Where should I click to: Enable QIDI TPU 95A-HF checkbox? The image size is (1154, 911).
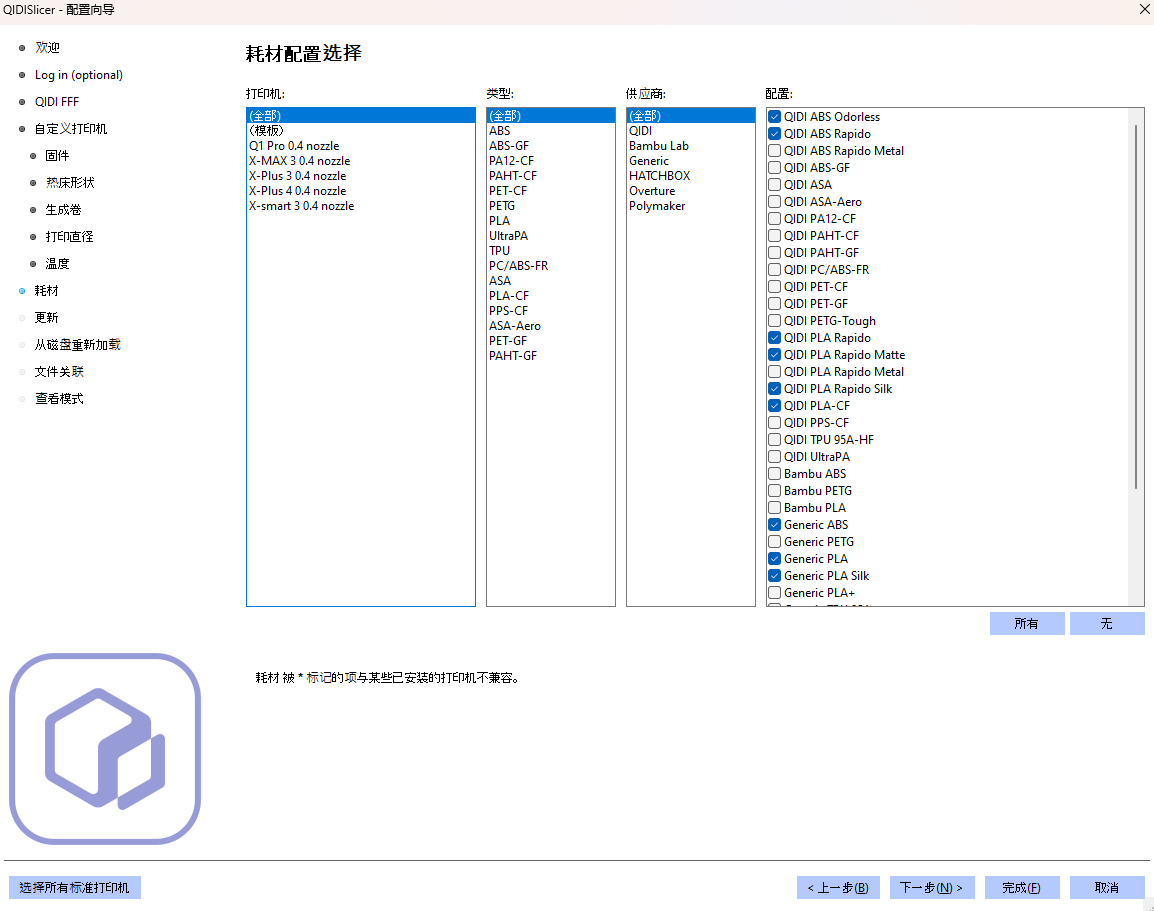(x=774, y=439)
